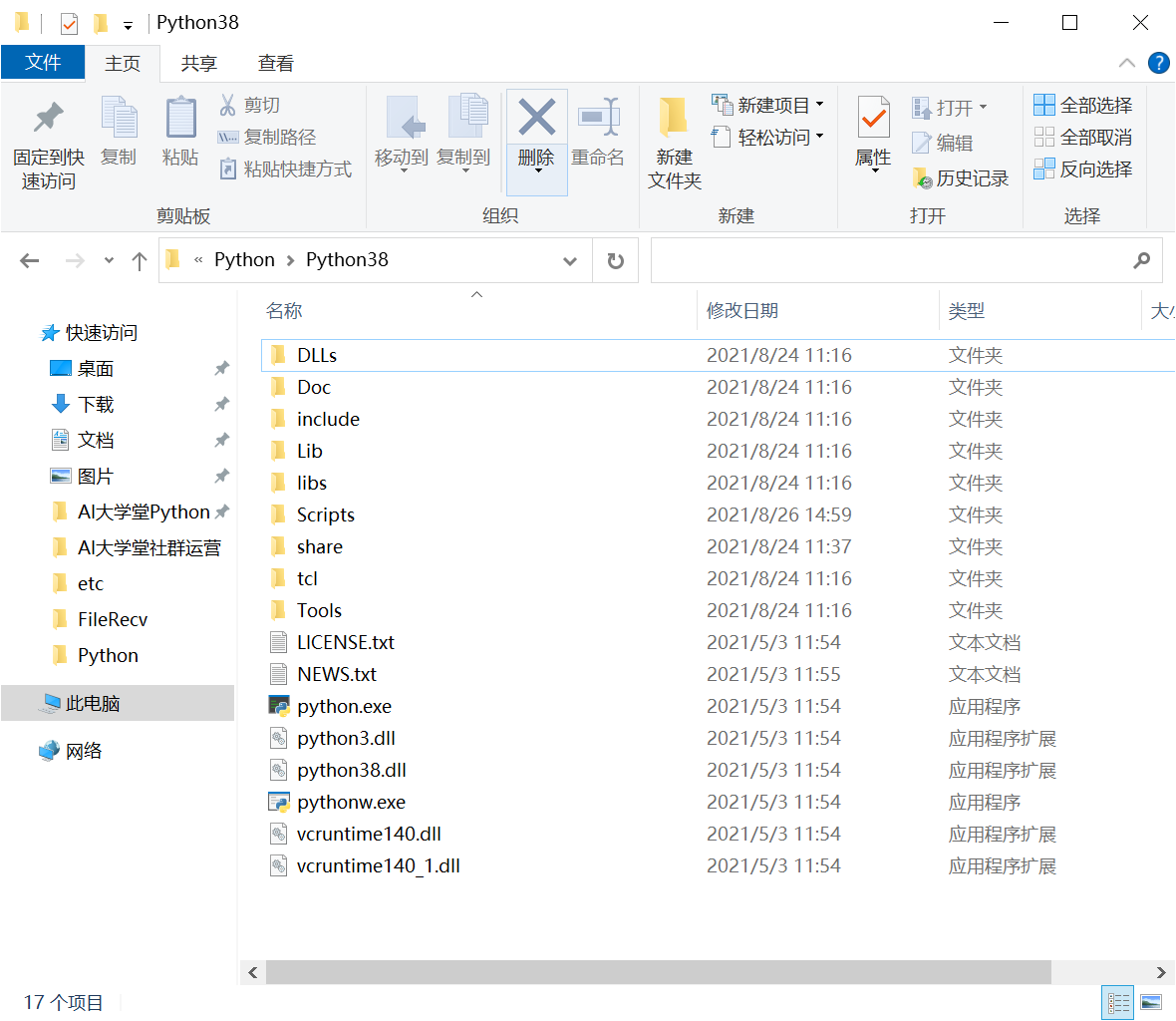Open the New item (新建项目) dropdown
This screenshot has width=1176, height=1021.
click(768, 105)
